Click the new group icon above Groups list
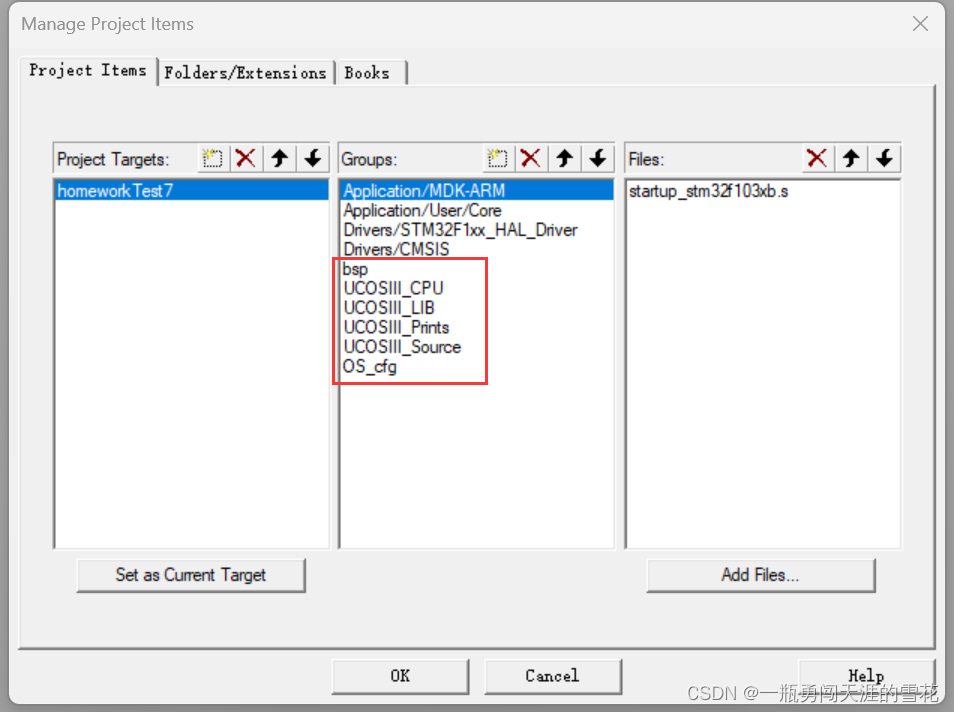The height and width of the screenshot is (712, 954). click(x=497, y=158)
